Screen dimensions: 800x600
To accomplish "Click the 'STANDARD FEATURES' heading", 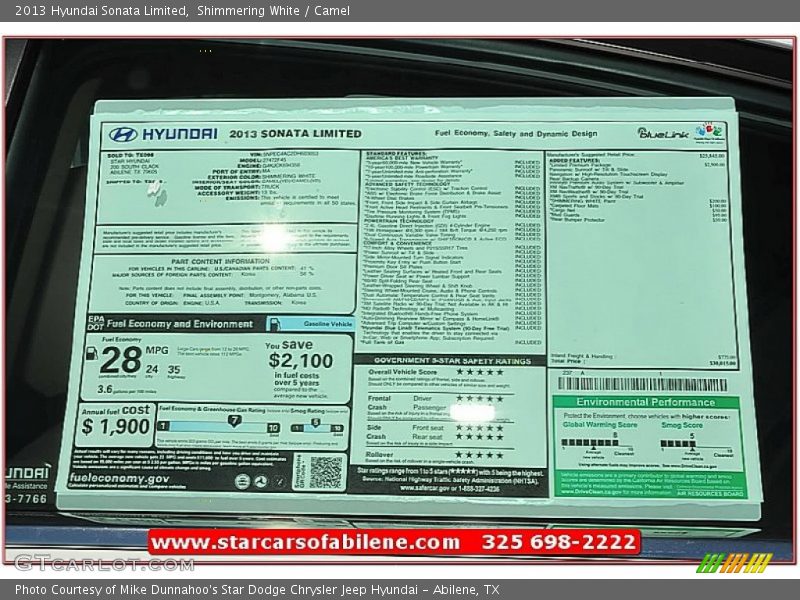I will [x=396, y=154].
